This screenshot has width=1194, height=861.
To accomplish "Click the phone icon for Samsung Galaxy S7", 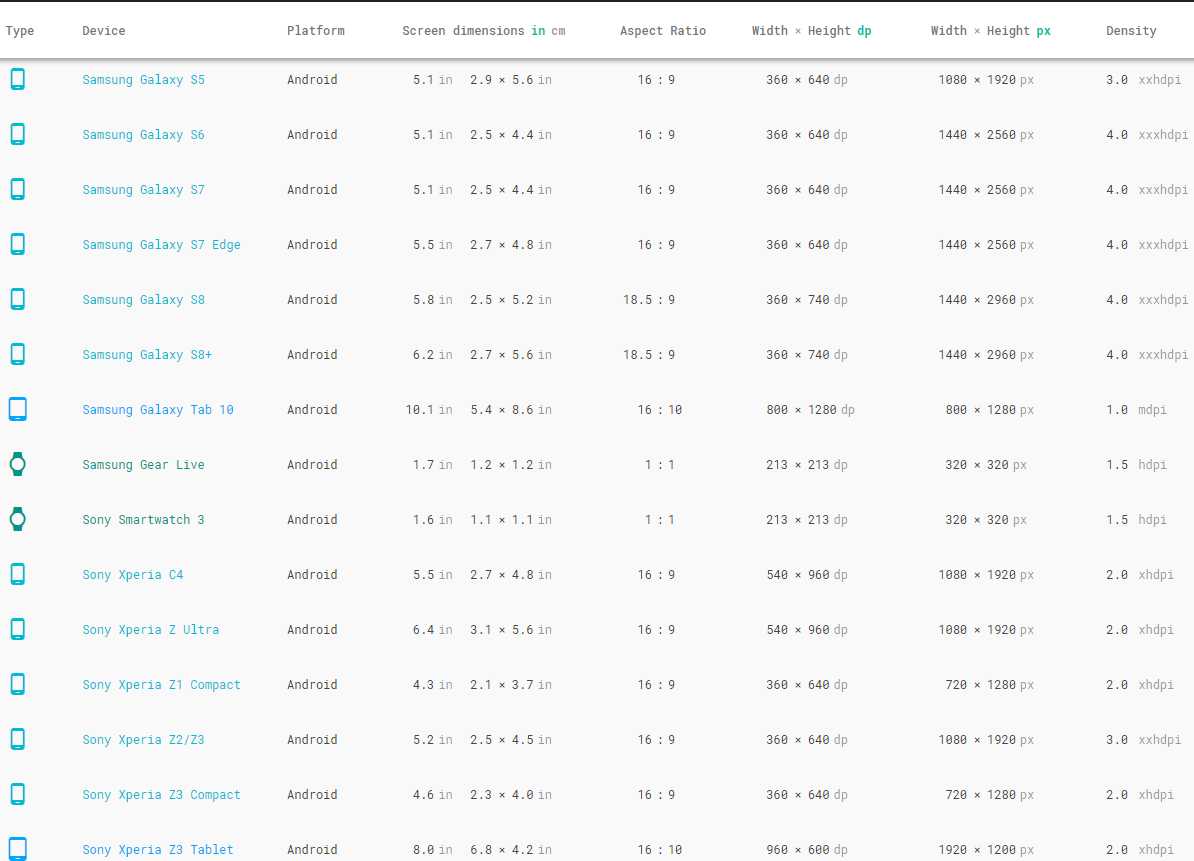I will point(18,189).
